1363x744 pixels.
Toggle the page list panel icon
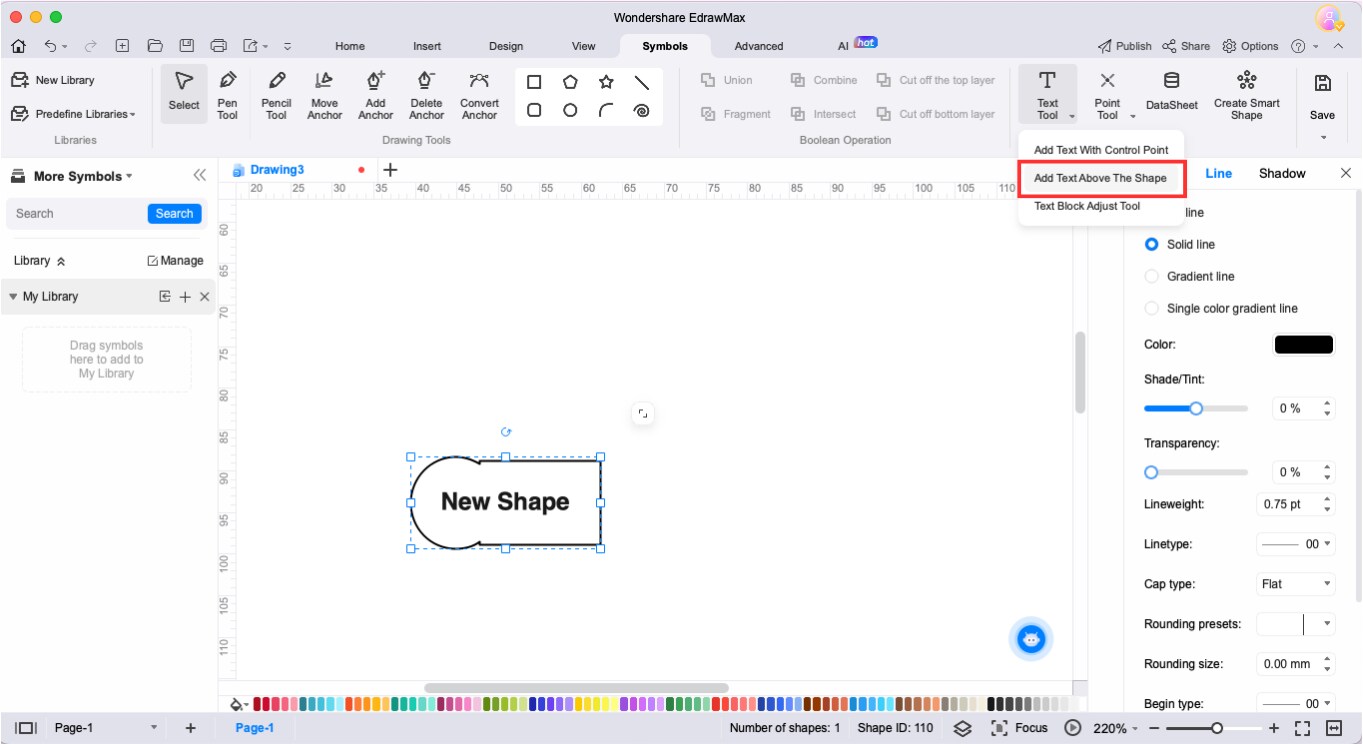[x=27, y=728]
